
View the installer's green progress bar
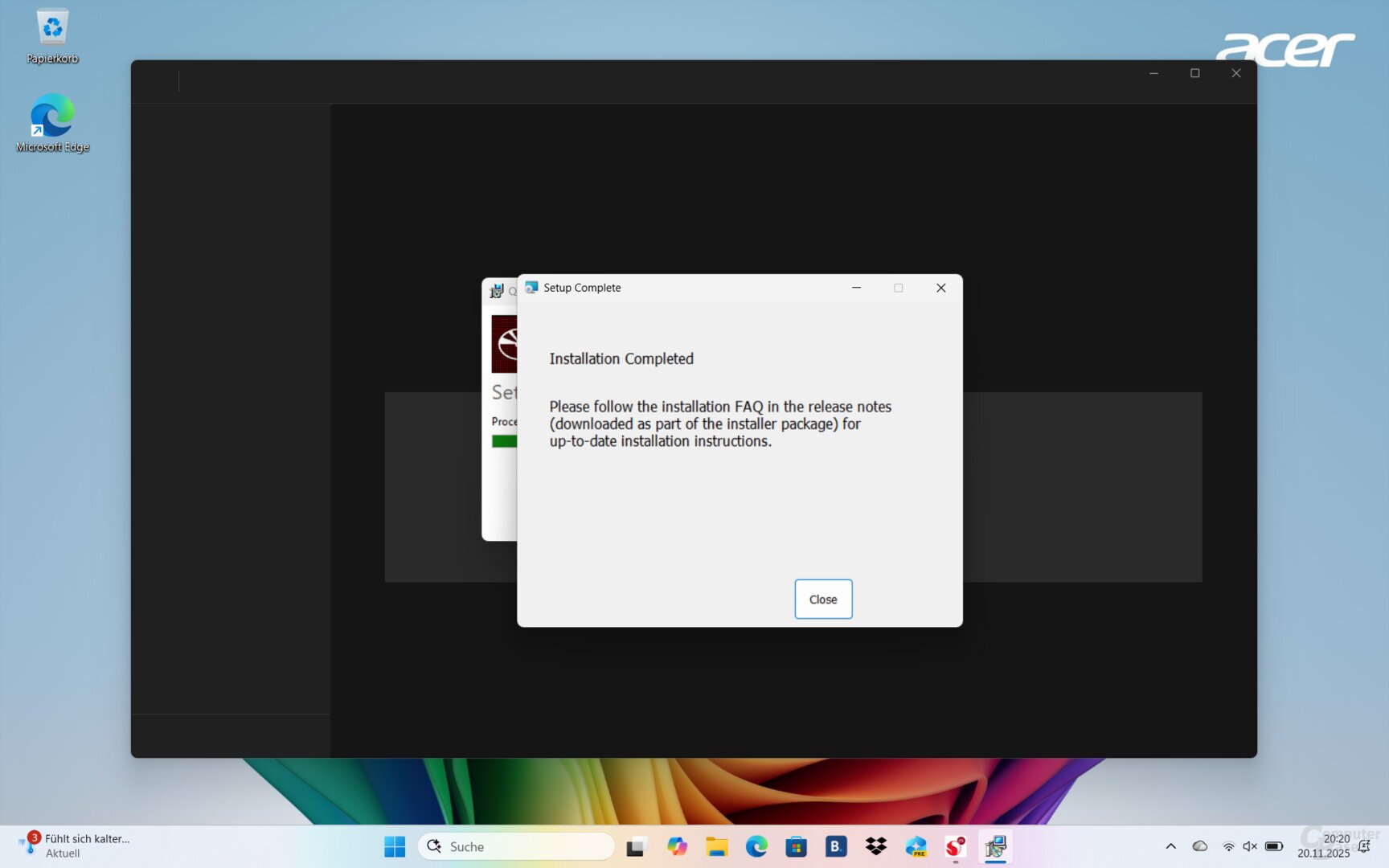504,441
